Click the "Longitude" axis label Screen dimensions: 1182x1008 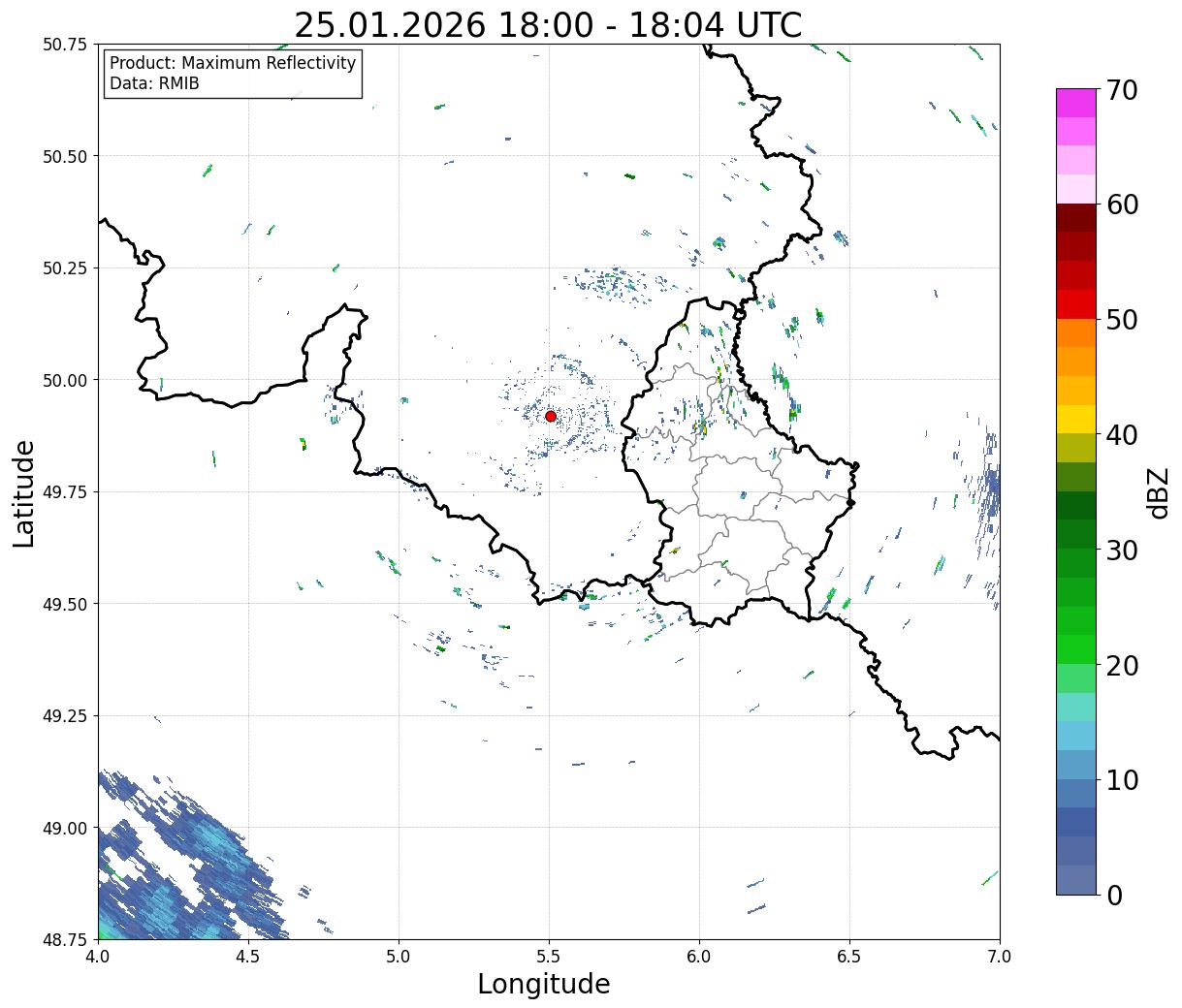tap(544, 984)
